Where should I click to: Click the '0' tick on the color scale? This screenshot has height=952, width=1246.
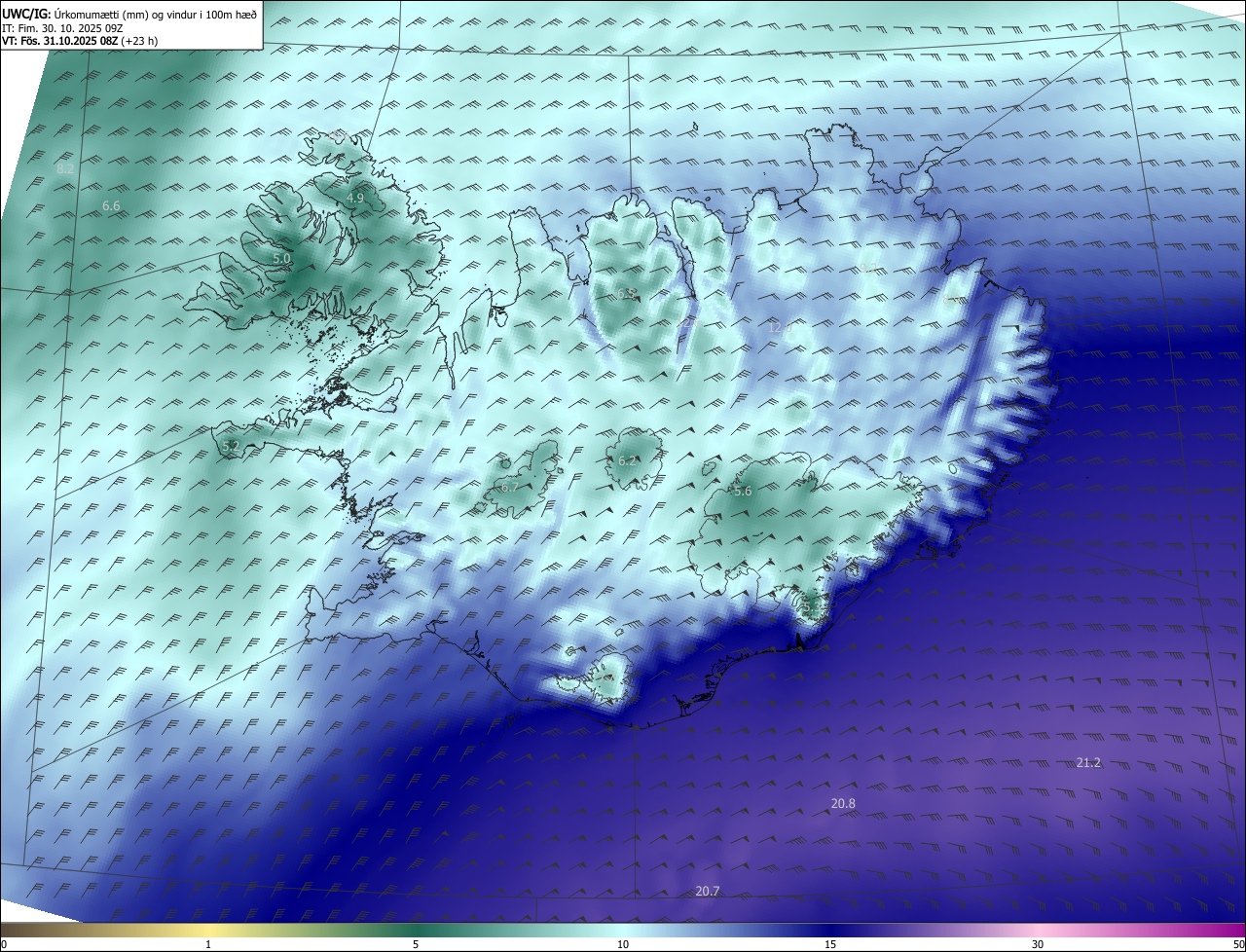4,944
